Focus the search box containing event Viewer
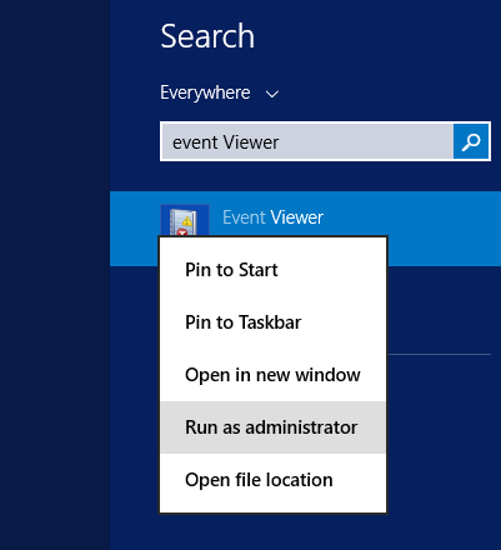The image size is (501, 550). tap(307, 141)
